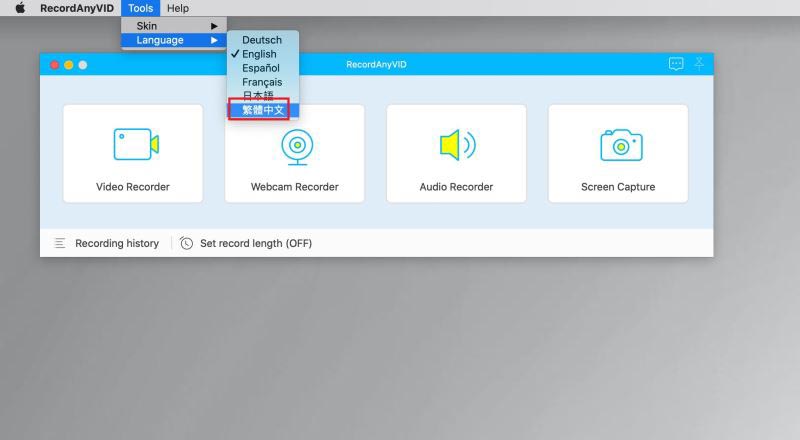Viewport: 800px width, 440px height.
Task: Close the RecordAnyVID window with red button
Action: (x=55, y=65)
